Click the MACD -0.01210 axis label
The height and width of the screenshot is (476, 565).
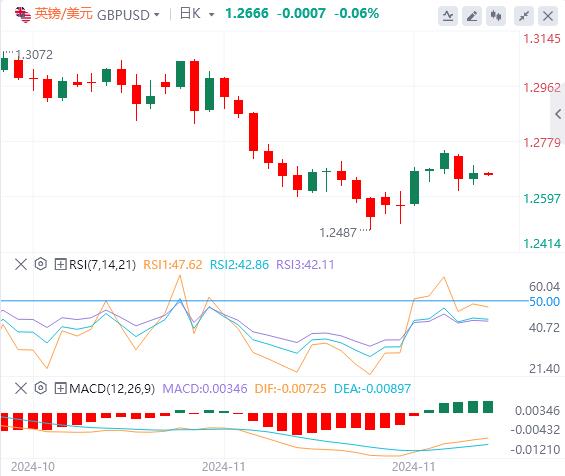pos(535,450)
